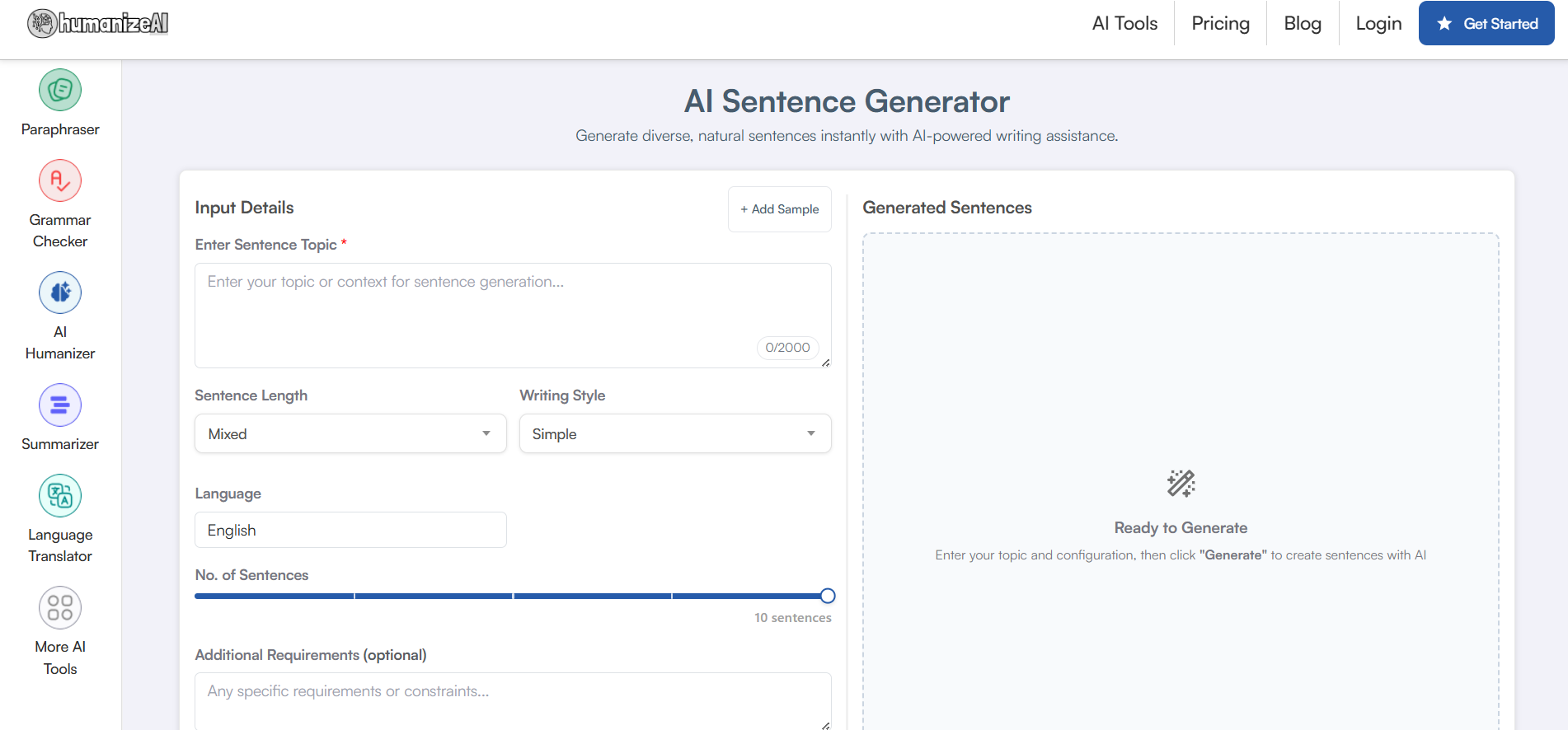Viewport: 1568px width, 730px height.
Task: Open the Language Translator icon
Action: coord(60,495)
